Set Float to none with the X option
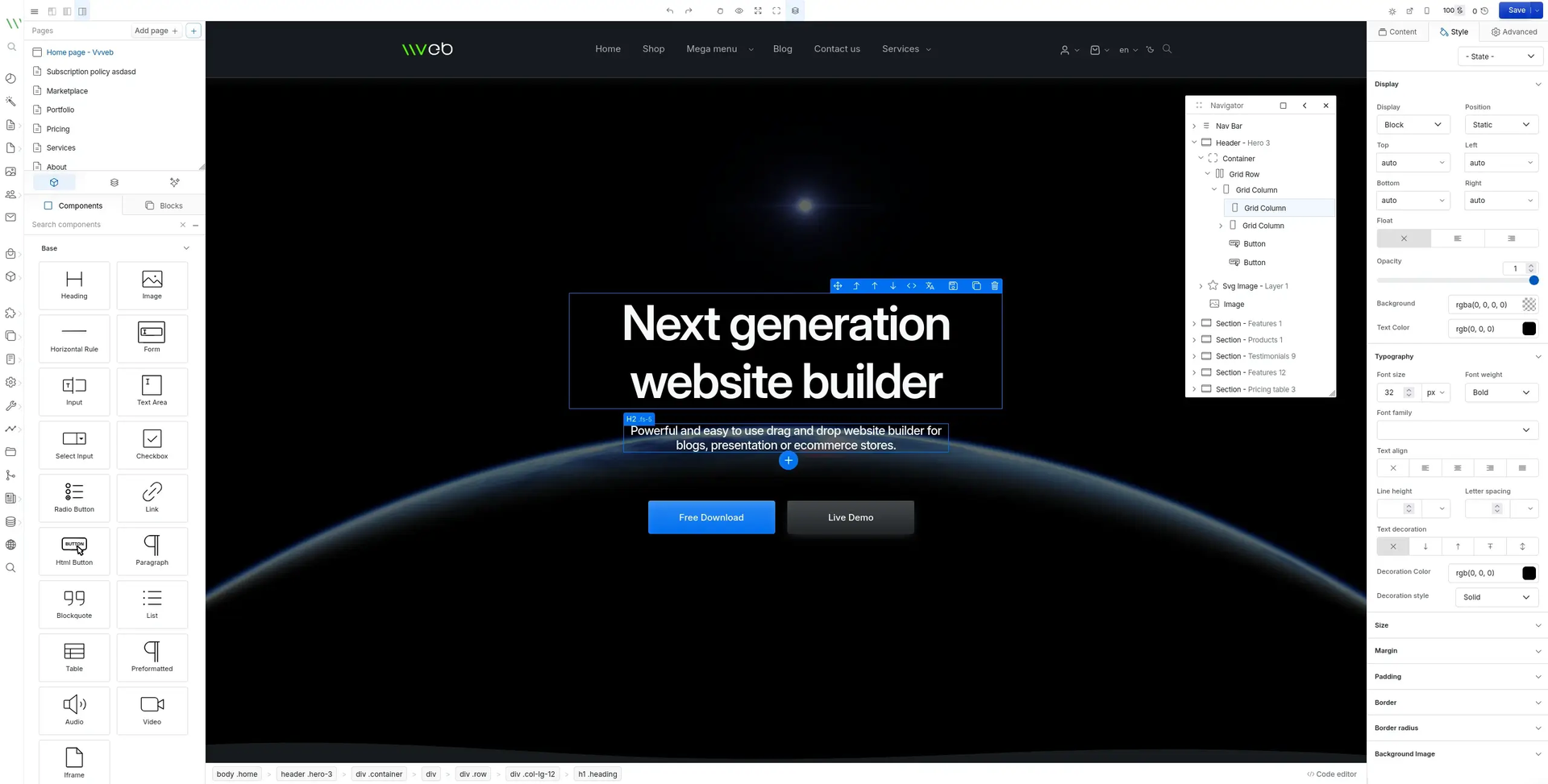The height and width of the screenshot is (784, 1548). click(x=1404, y=239)
